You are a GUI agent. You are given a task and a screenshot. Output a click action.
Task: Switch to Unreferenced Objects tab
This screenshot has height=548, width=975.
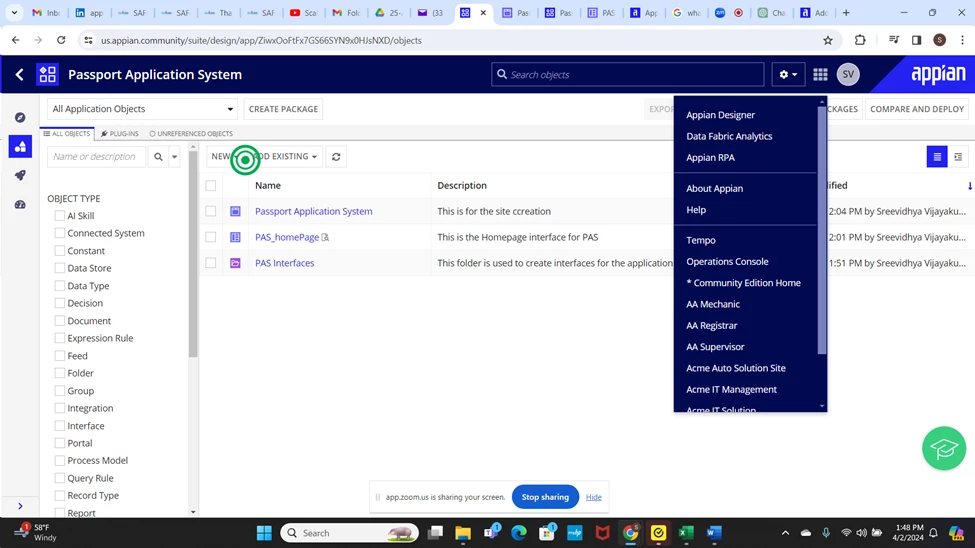tap(191, 134)
